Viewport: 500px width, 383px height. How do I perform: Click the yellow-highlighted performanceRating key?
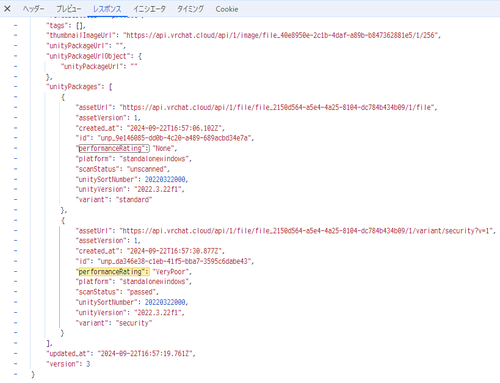coord(113,272)
